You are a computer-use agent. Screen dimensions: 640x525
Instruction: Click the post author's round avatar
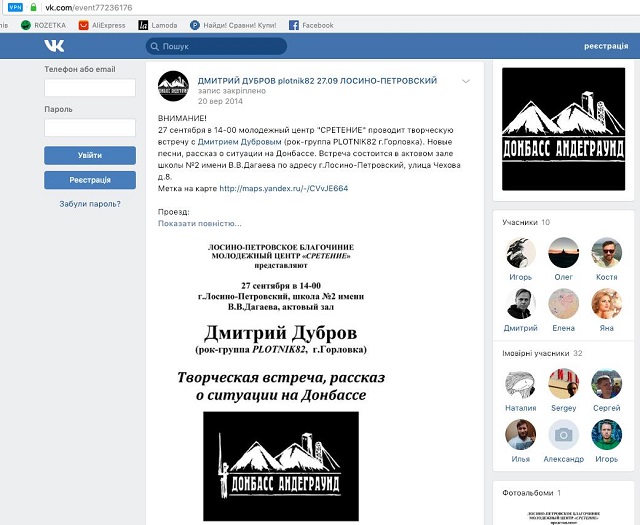pyautogui.click(x=173, y=86)
